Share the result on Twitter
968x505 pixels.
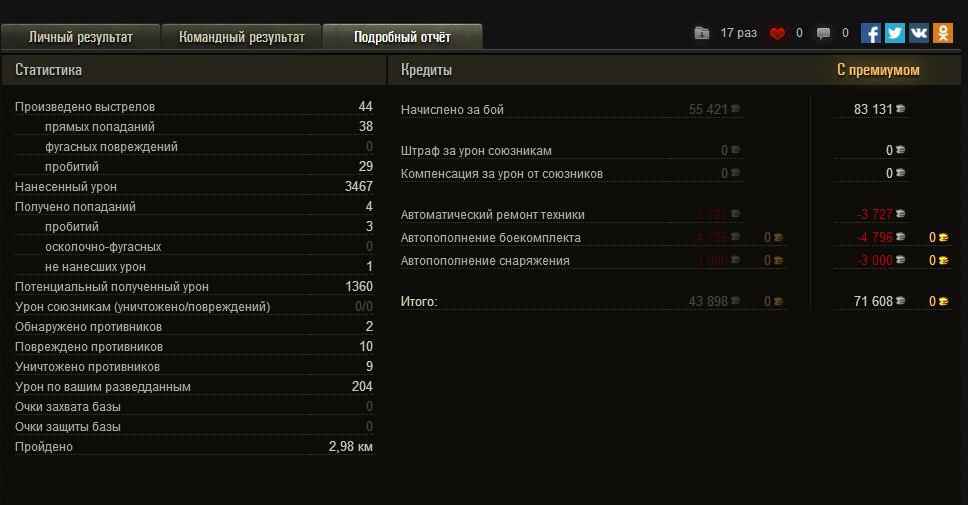click(895, 33)
